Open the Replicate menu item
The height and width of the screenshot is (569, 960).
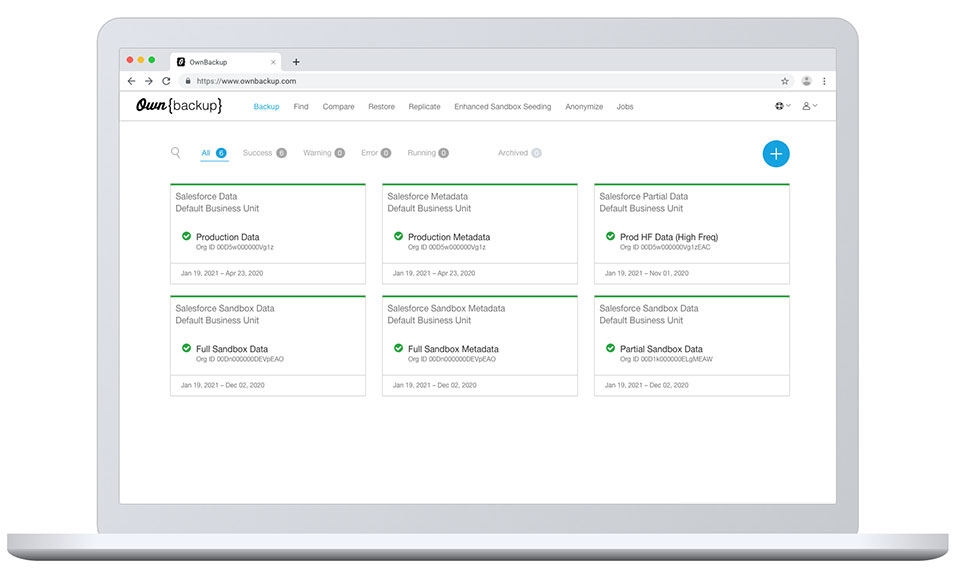[x=424, y=107]
